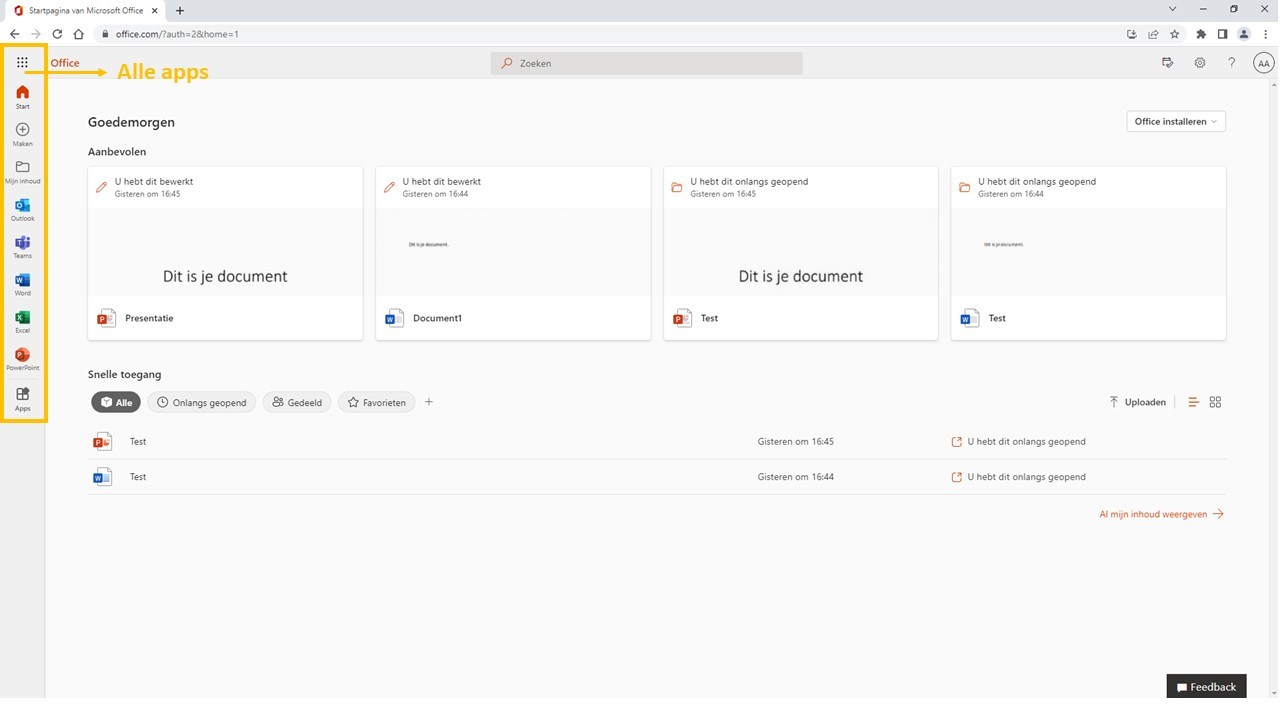Screen dimensions: 1280x720
Task: Launch Teams from the sidebar
Action: tap(22, 246)
